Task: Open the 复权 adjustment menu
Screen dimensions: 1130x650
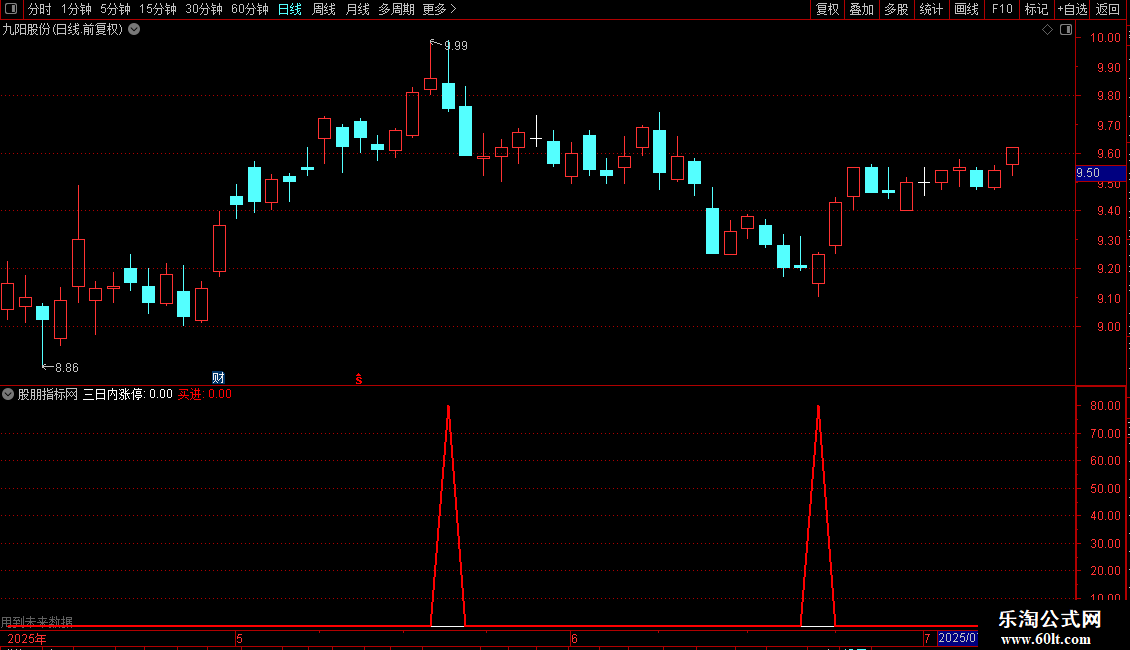Action: (827, 9)
